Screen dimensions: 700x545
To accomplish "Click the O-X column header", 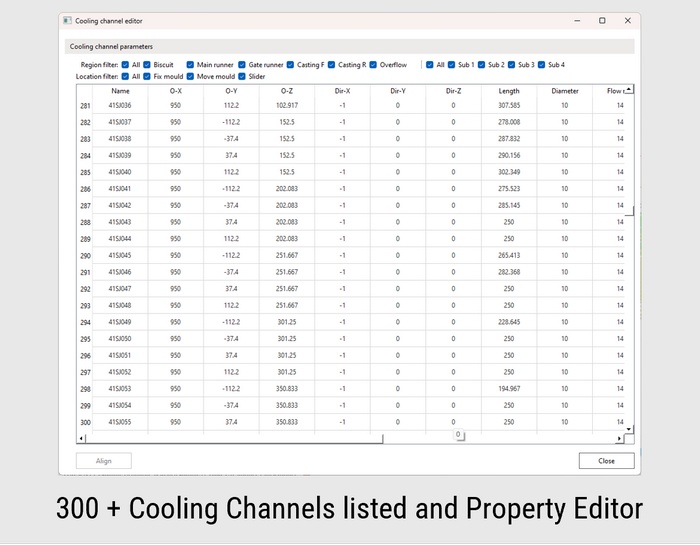I will pos(175,91).
